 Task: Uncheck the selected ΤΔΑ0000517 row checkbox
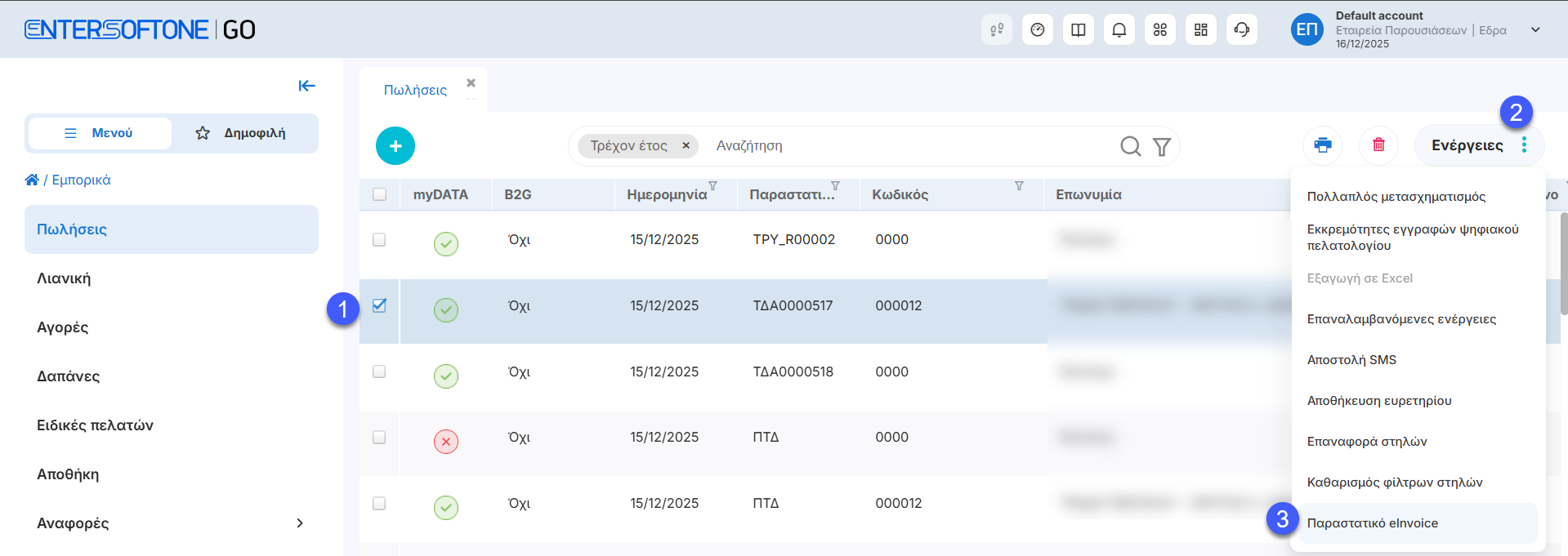coord(379,305)
